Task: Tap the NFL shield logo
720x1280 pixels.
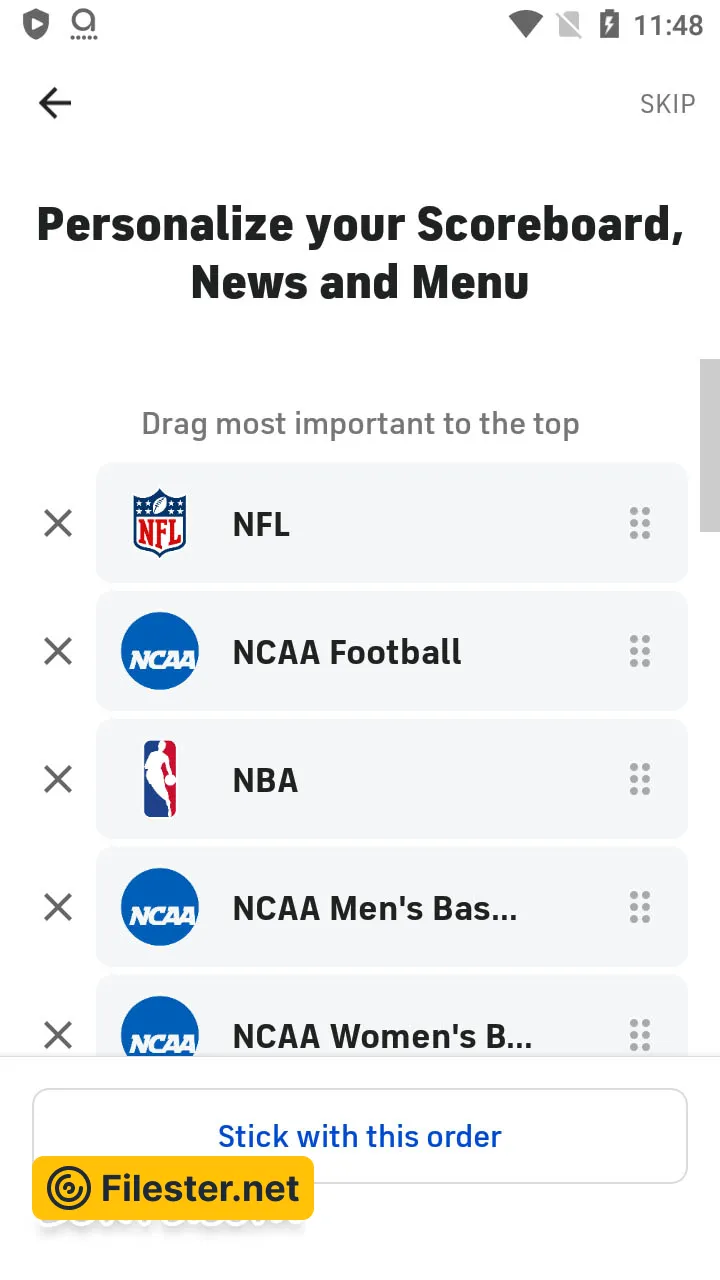Action: [160, 523]
